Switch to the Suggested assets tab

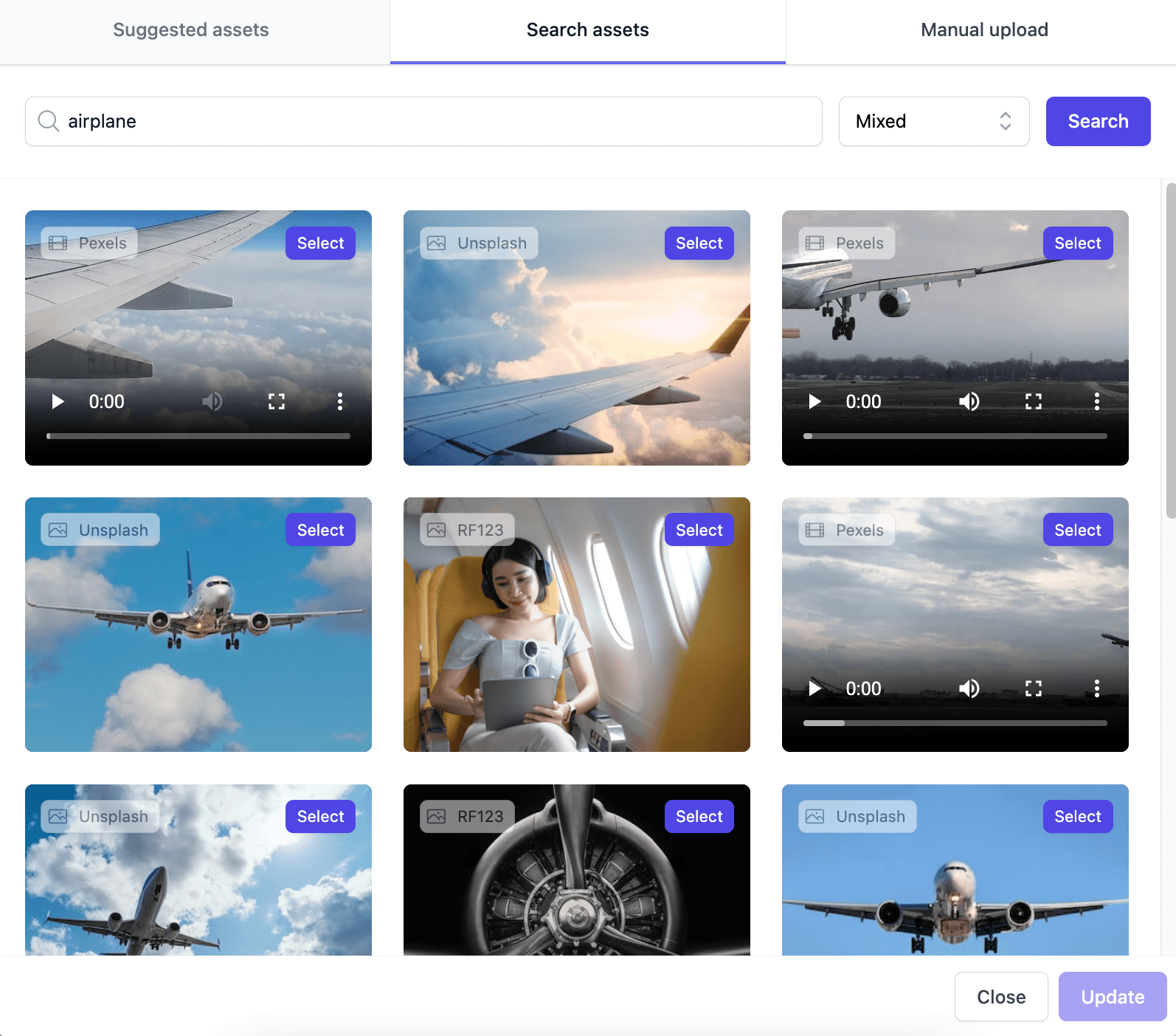click(x=191, y=30)
